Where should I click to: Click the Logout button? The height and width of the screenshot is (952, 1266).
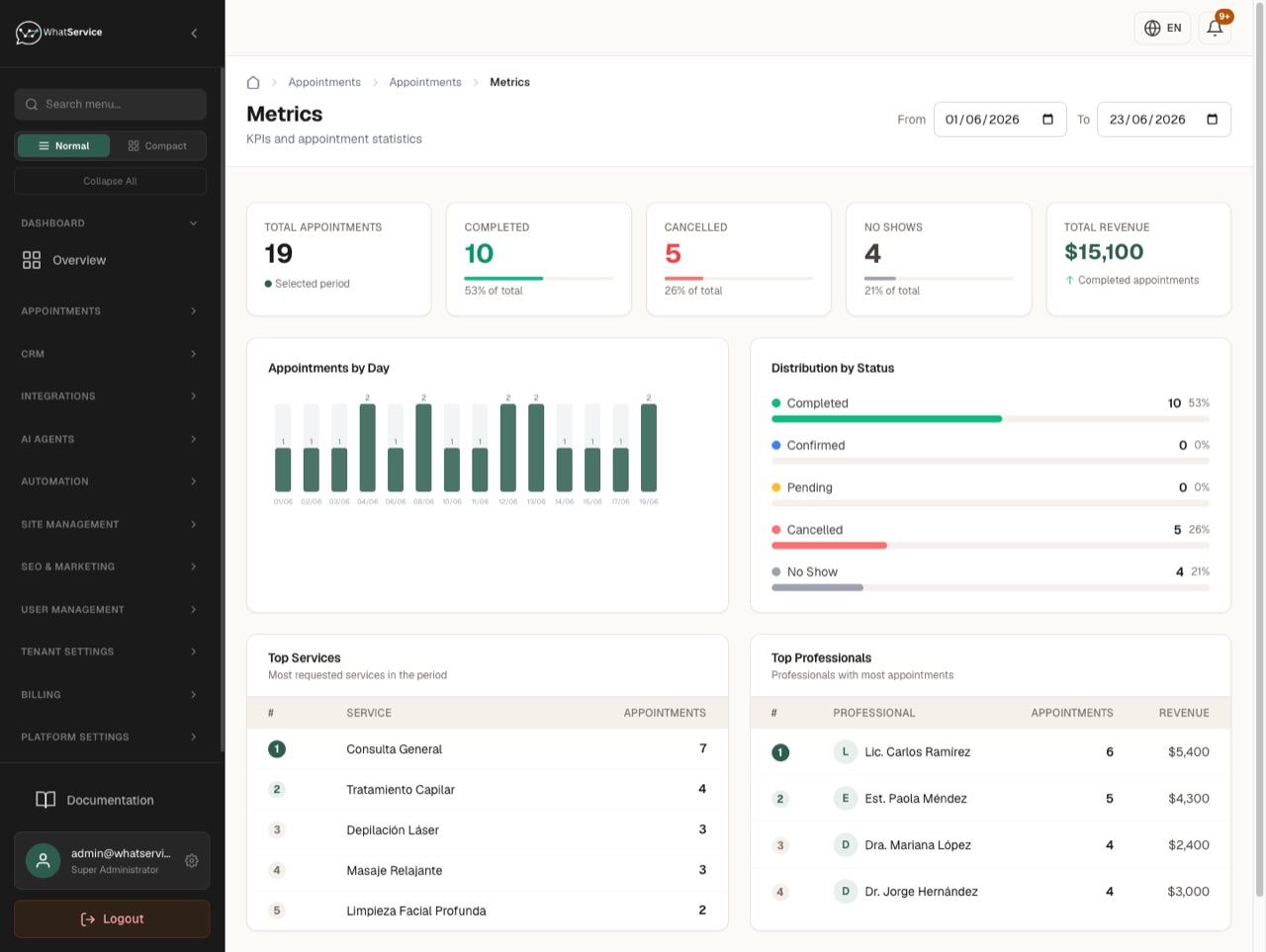(112, 918)
